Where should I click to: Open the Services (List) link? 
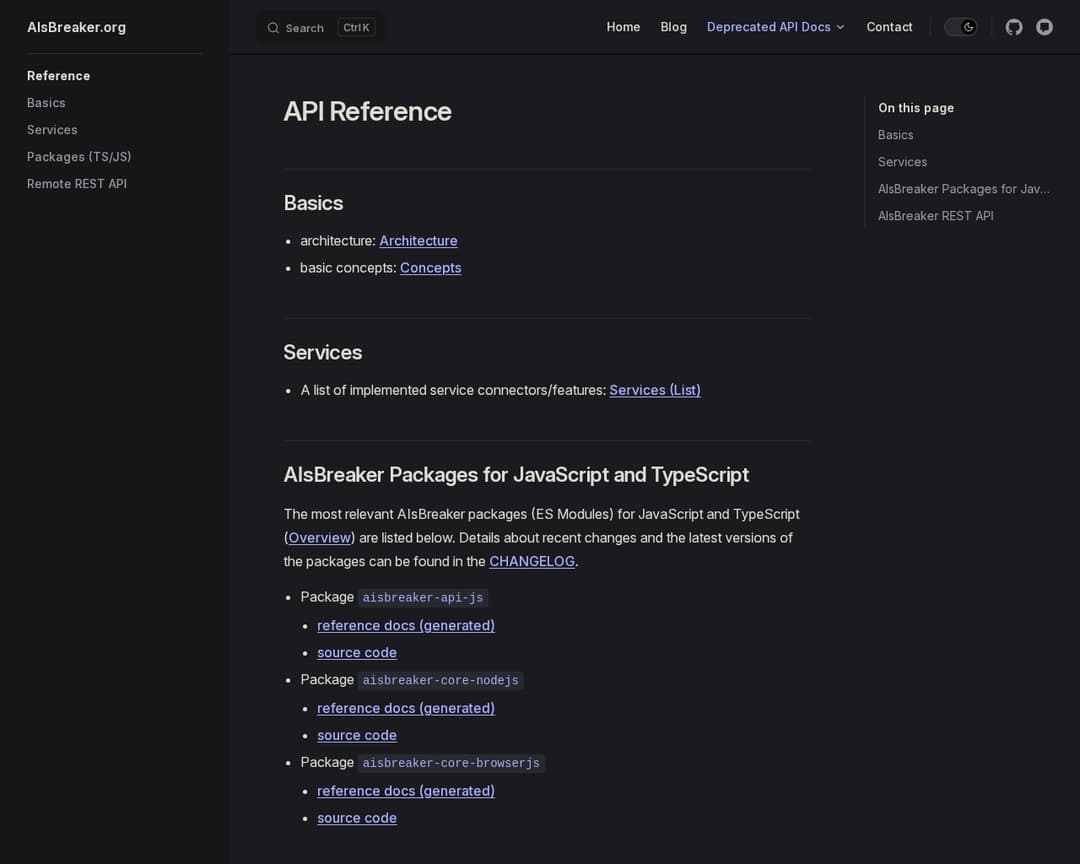[654, 390]
